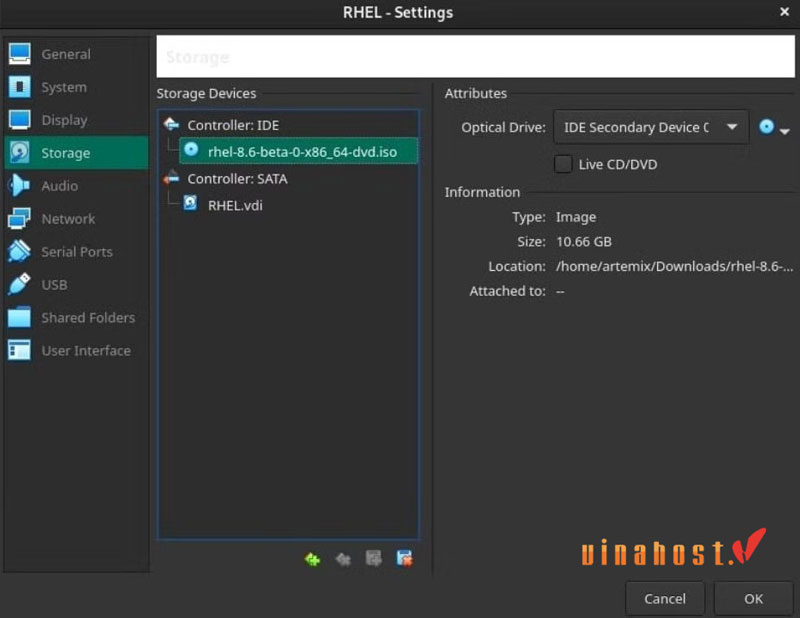Select the Display monitor icon

click(x=19, y=120)
